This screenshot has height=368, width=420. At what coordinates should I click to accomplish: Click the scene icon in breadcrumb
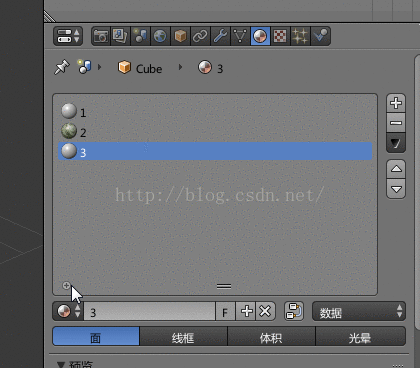coord(84,67)
